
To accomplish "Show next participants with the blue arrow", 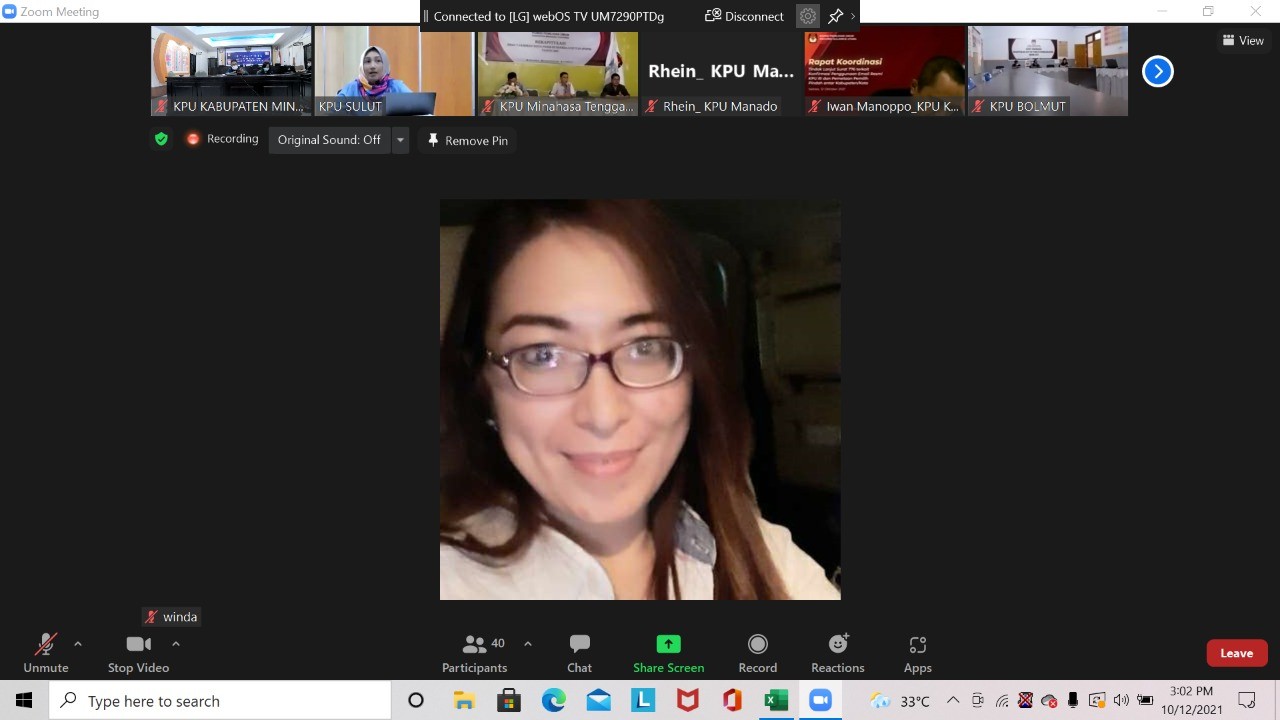I will [1157, 71].
